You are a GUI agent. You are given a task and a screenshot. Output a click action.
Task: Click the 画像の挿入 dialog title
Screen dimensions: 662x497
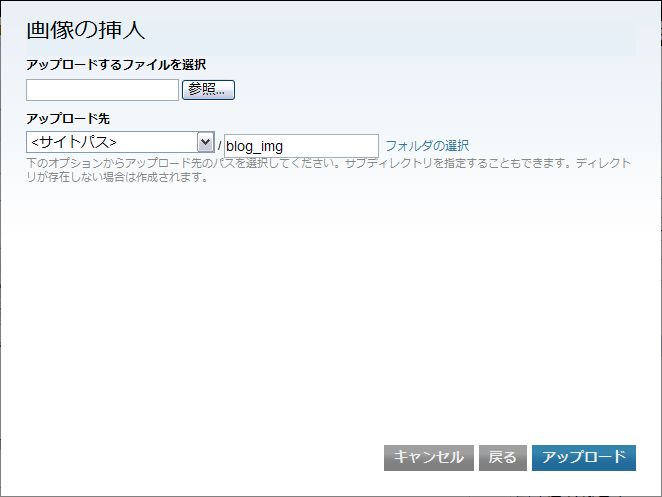coord(86,30)
